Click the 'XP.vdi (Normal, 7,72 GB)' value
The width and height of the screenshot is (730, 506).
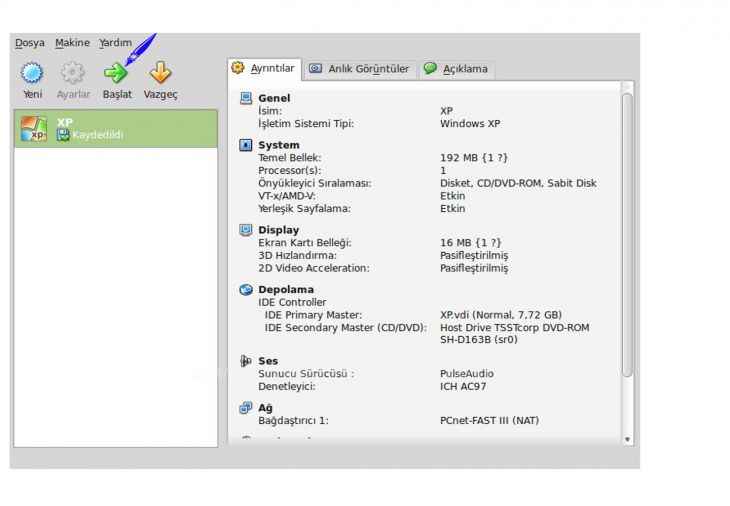coord(501,315)
